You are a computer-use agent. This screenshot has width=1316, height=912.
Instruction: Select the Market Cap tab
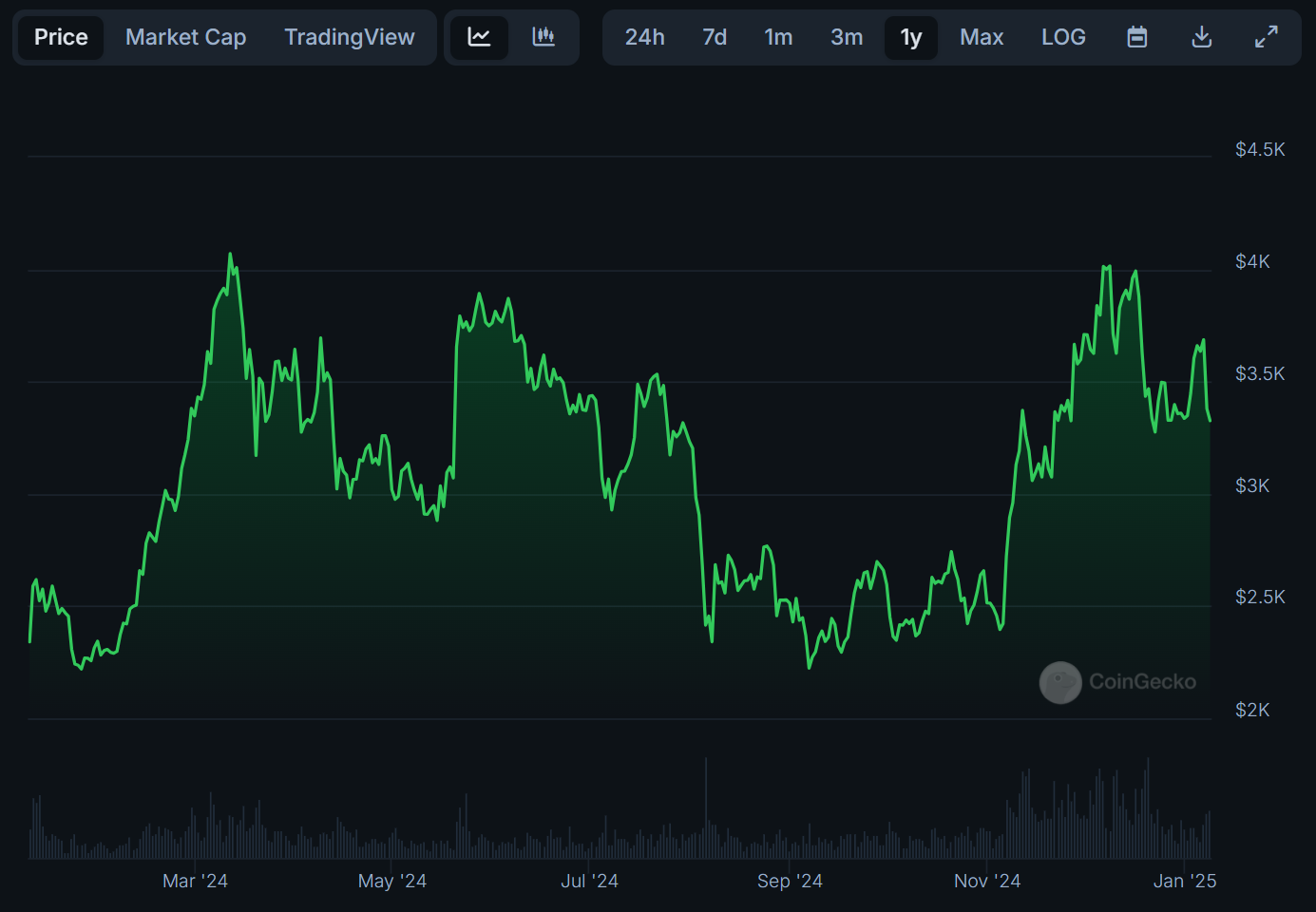click(x=186, y=37)
